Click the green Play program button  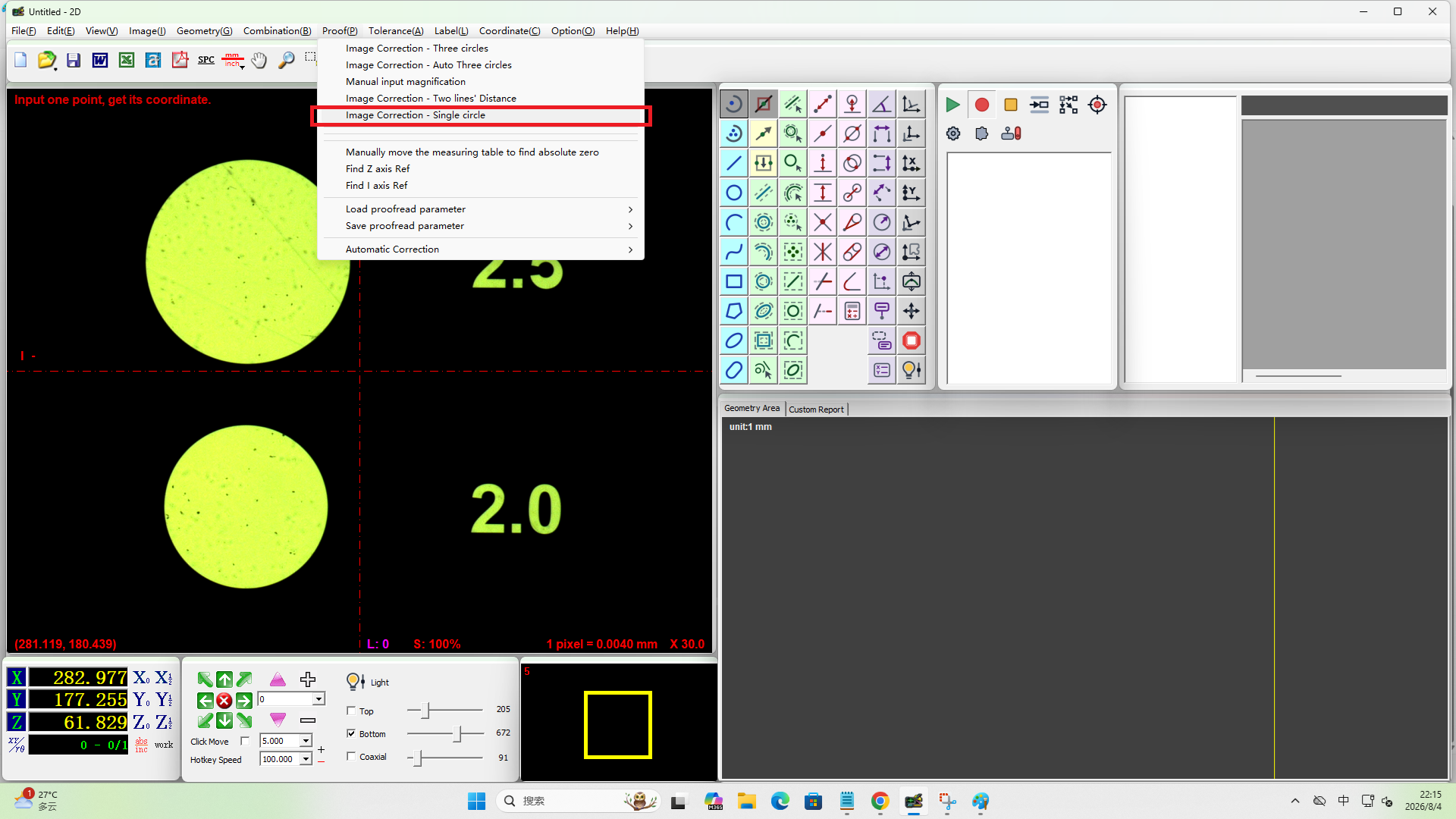(952, 105)
